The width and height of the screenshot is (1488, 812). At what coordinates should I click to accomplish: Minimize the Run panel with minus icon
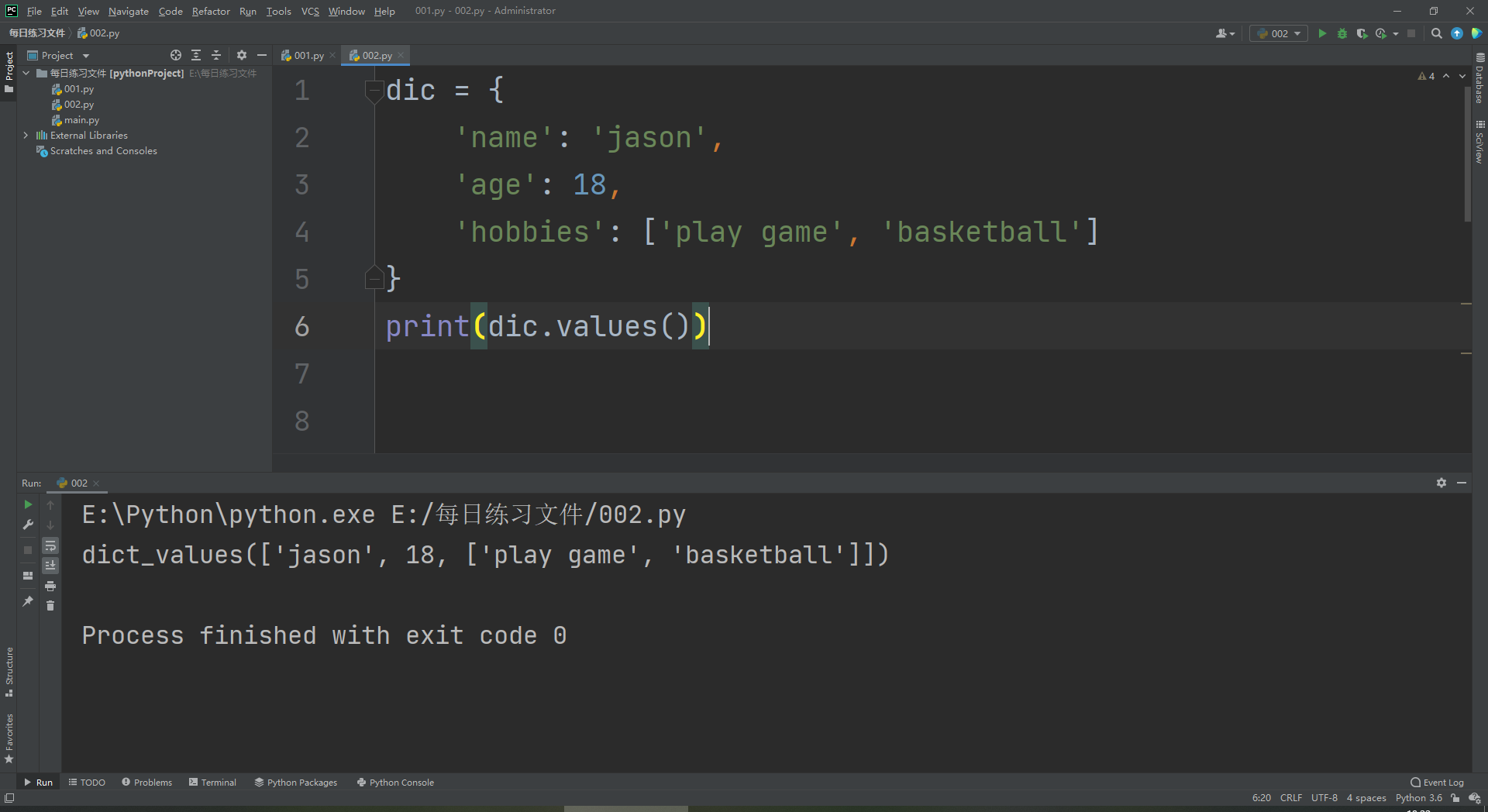(x=1462, y=483)
